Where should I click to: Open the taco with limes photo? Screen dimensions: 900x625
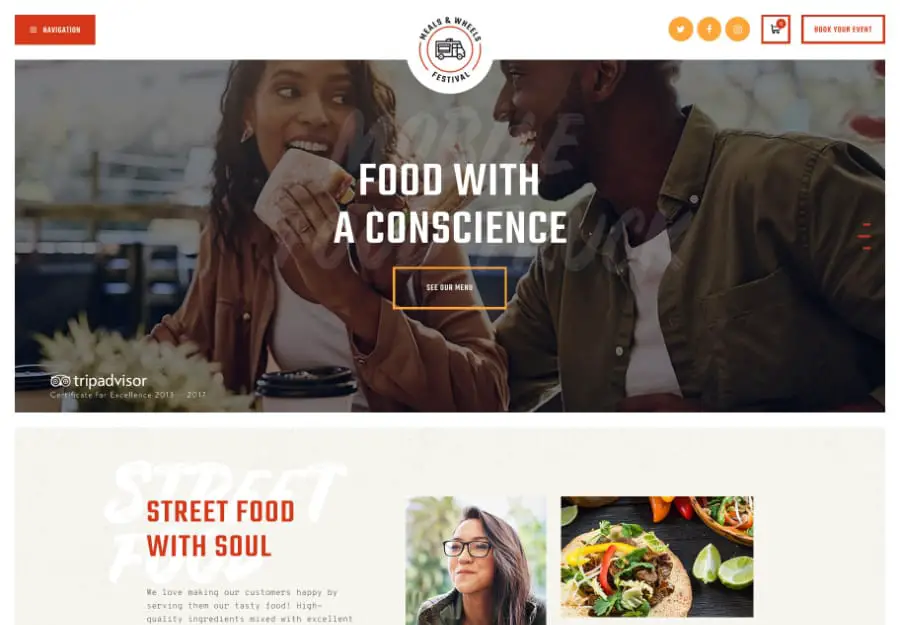click(657, 557)
